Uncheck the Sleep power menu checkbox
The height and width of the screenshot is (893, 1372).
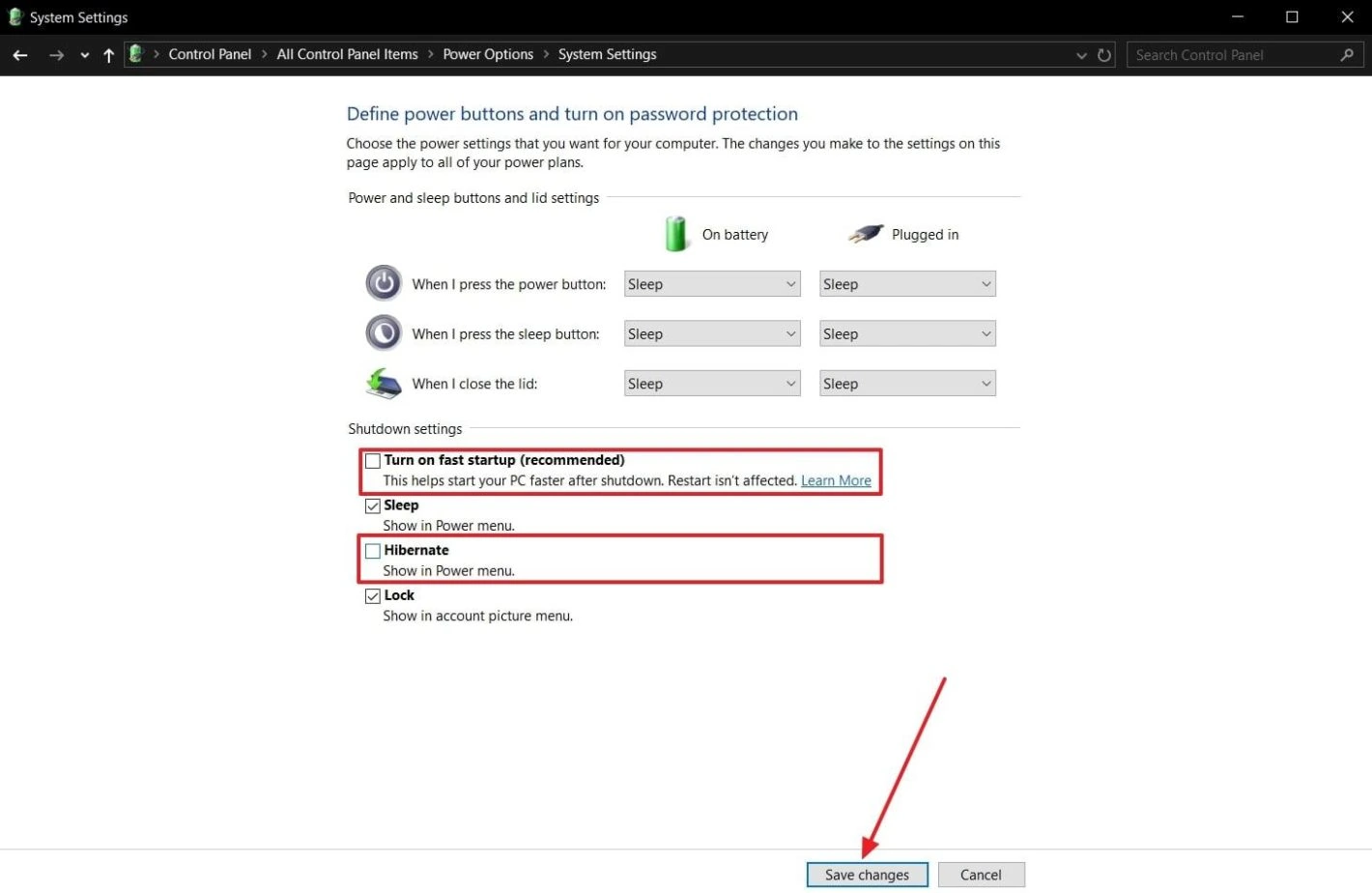[373, 506]
